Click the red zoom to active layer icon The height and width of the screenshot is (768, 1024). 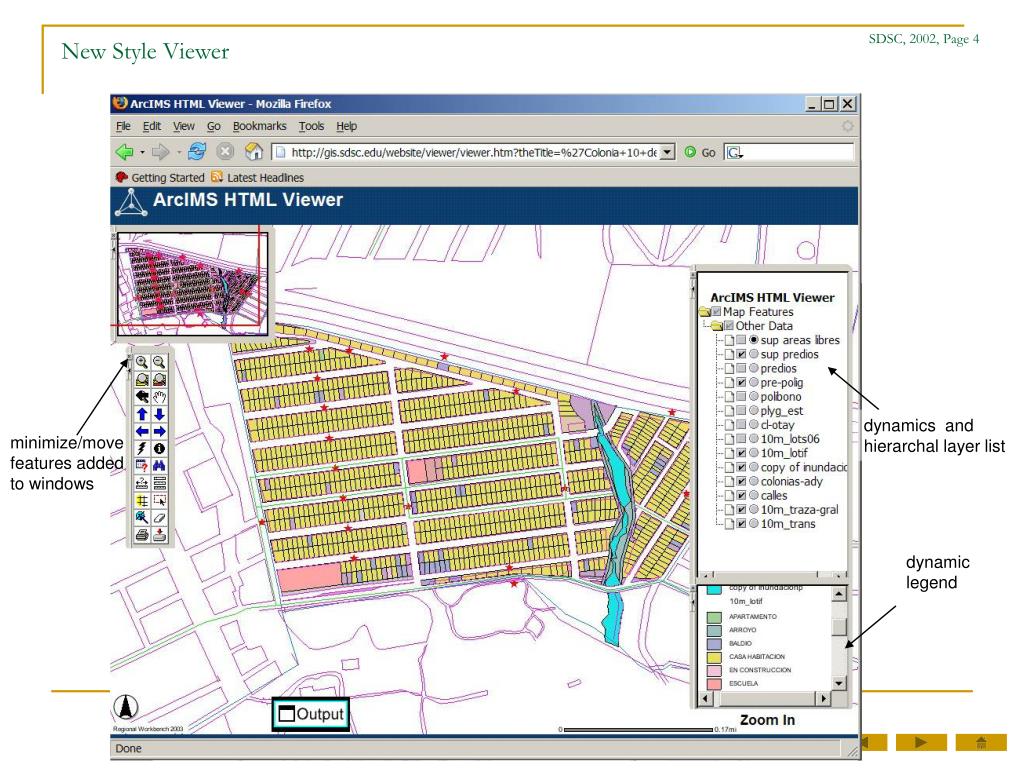[x=159, y=379]
